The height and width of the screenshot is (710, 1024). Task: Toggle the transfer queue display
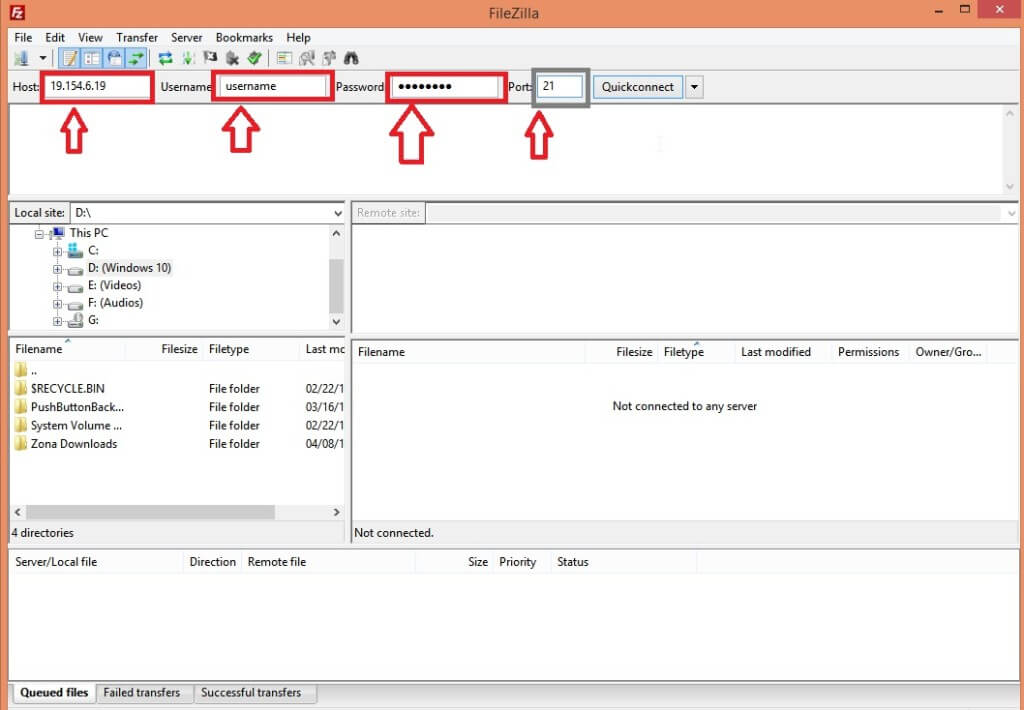136,58
